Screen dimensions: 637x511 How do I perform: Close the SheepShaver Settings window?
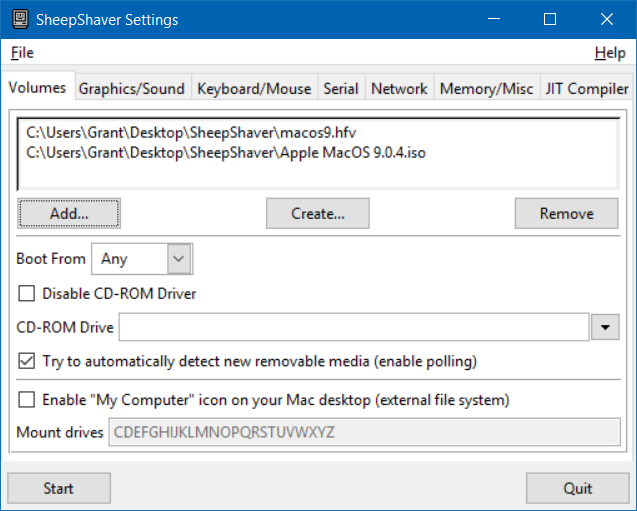tap(607, 19)
